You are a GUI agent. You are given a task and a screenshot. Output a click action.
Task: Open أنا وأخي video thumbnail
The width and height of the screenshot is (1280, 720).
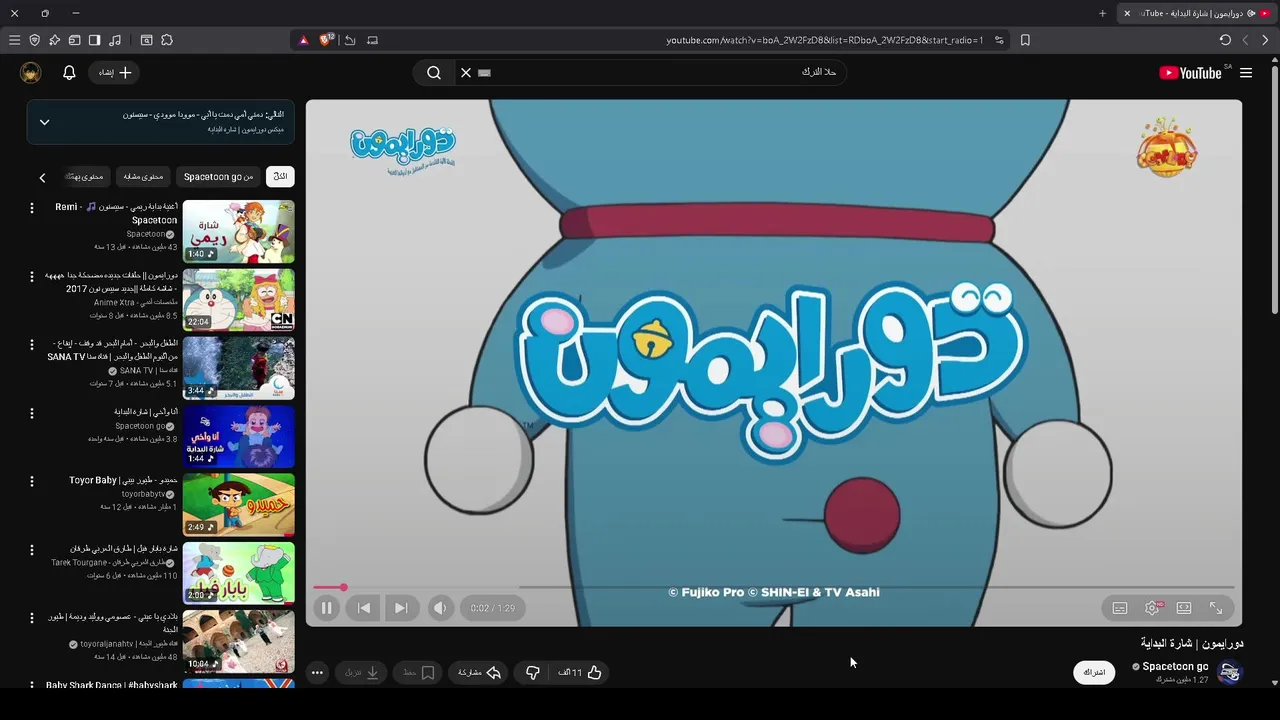click(239, 436)
